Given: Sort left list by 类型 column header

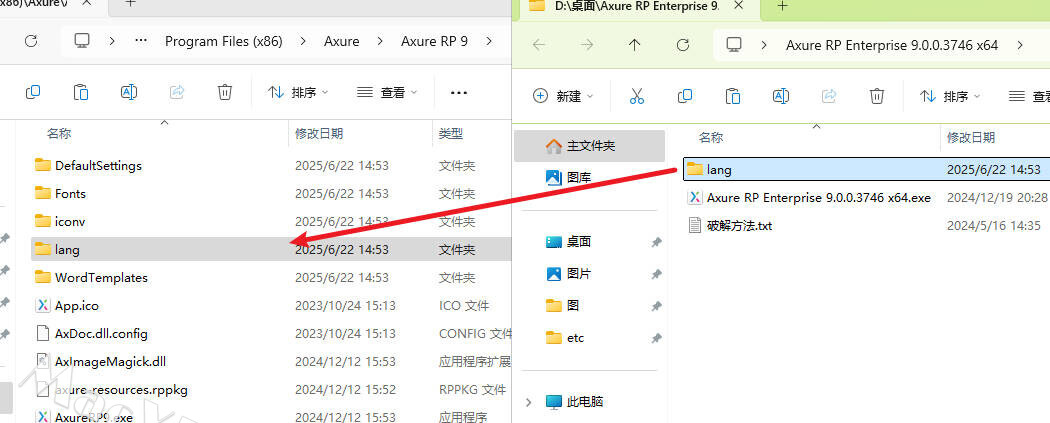Looking at the screenshot, I should pos(451,133).
